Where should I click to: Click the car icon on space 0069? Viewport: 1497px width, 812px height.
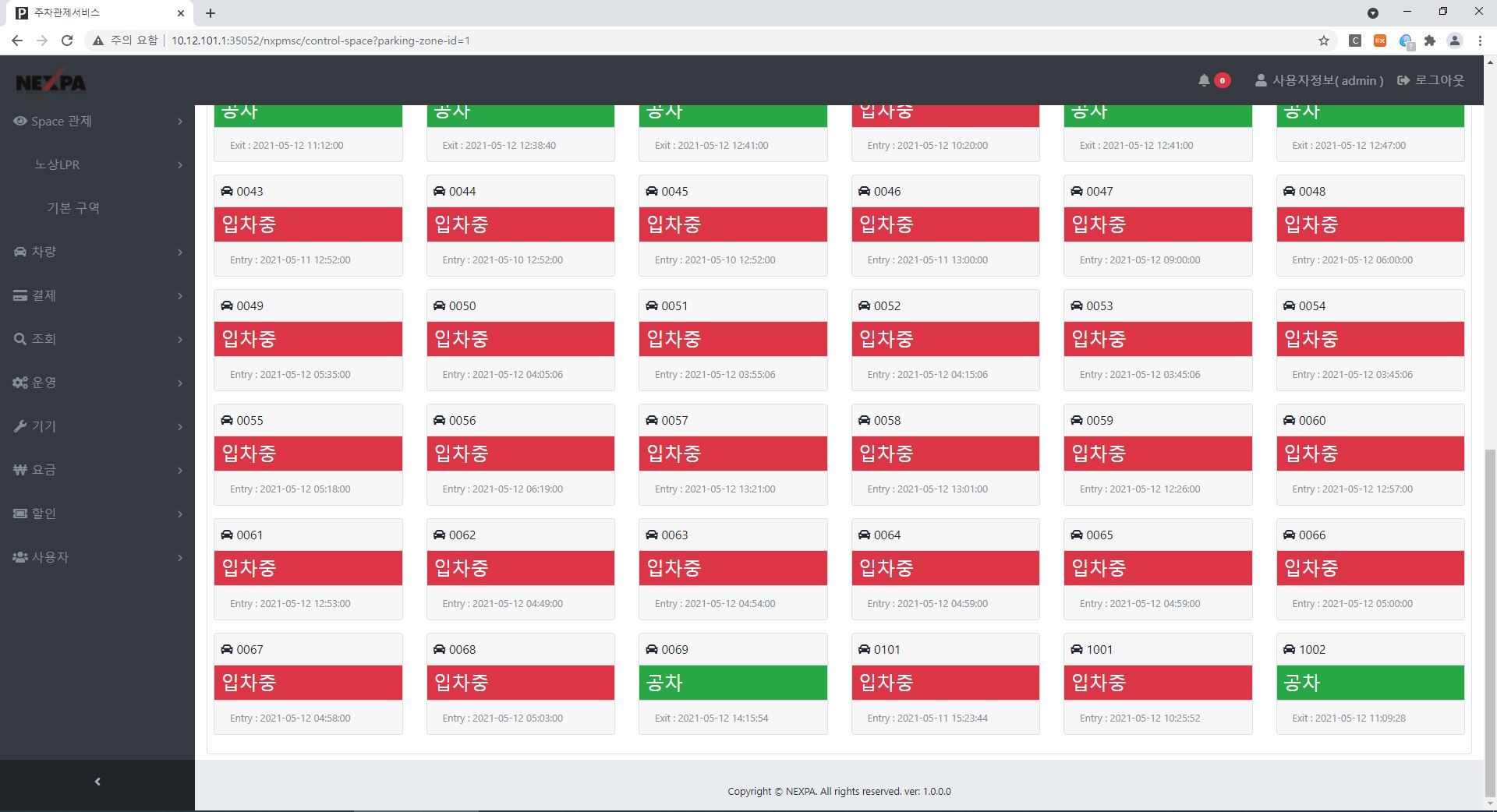pos(652,649)
